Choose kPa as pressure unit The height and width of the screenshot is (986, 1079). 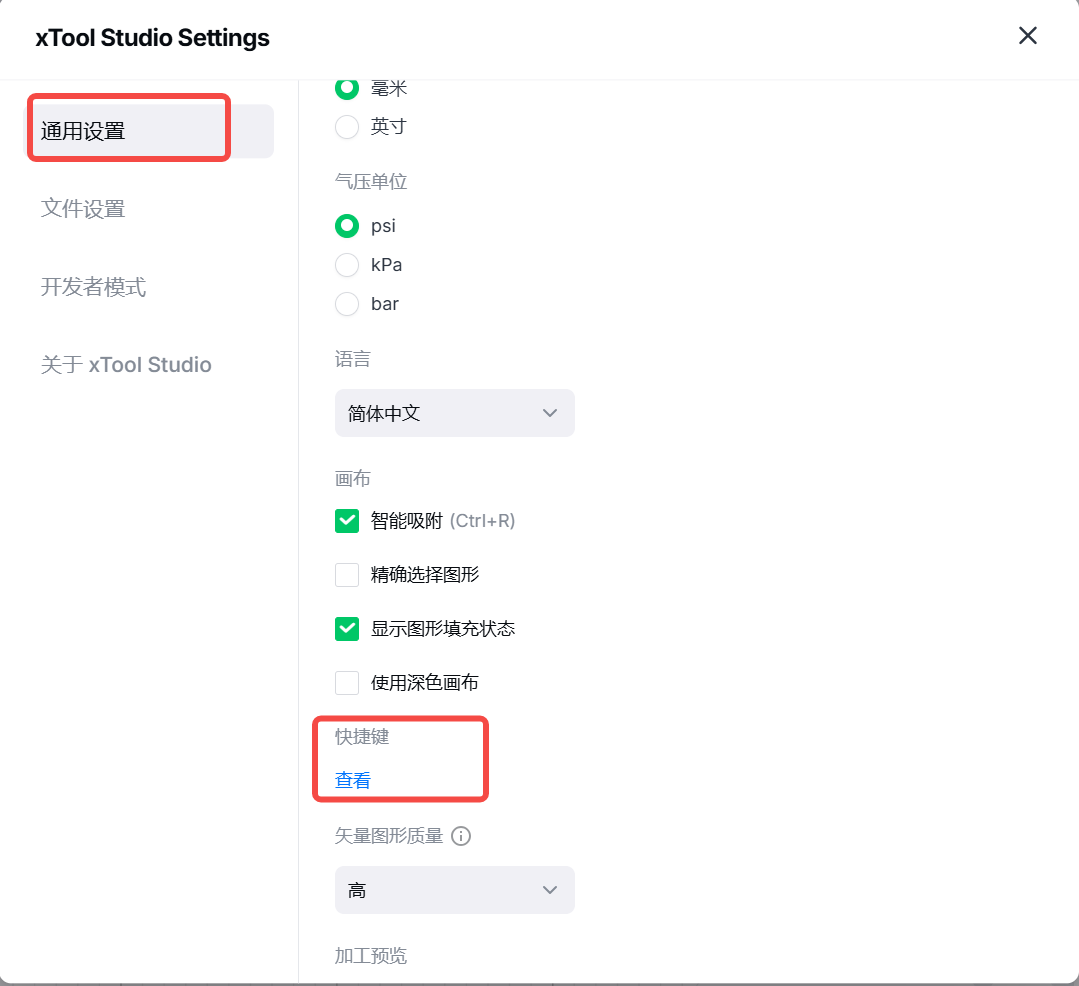[x=347, y=265]
